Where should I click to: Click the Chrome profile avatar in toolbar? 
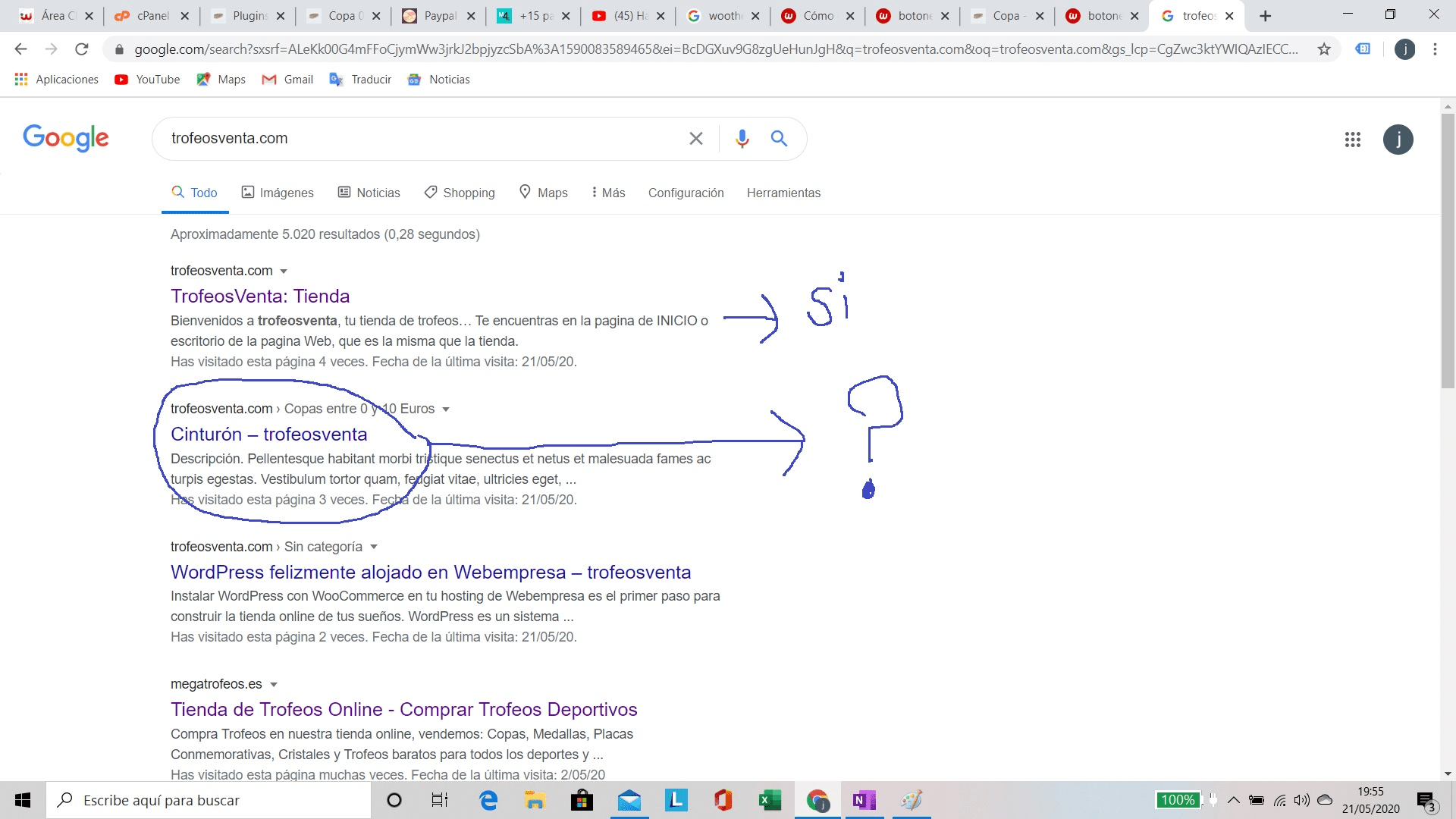click(x=1404, y=49)
